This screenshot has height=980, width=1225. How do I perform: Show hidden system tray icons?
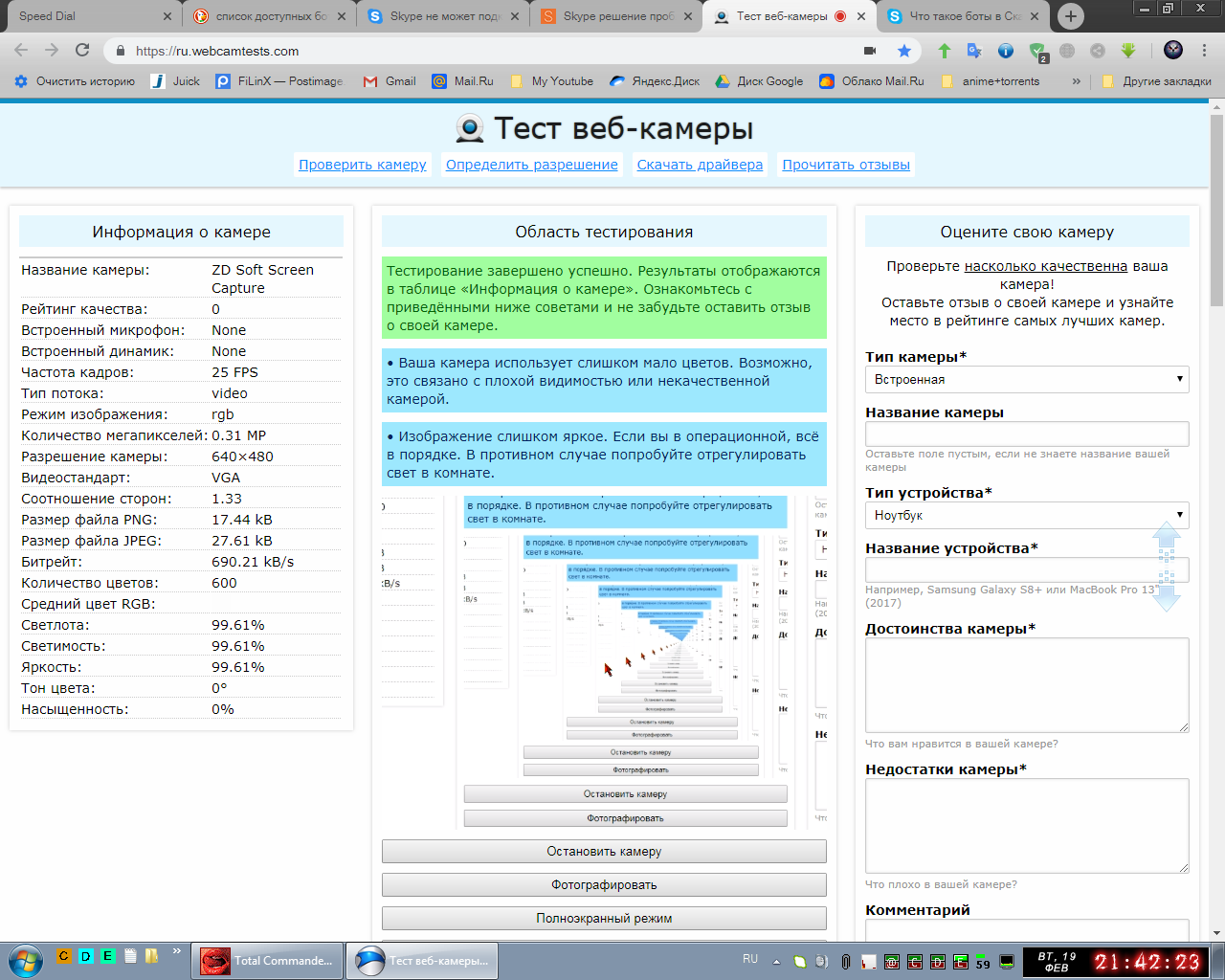click(x=776, y=961)
